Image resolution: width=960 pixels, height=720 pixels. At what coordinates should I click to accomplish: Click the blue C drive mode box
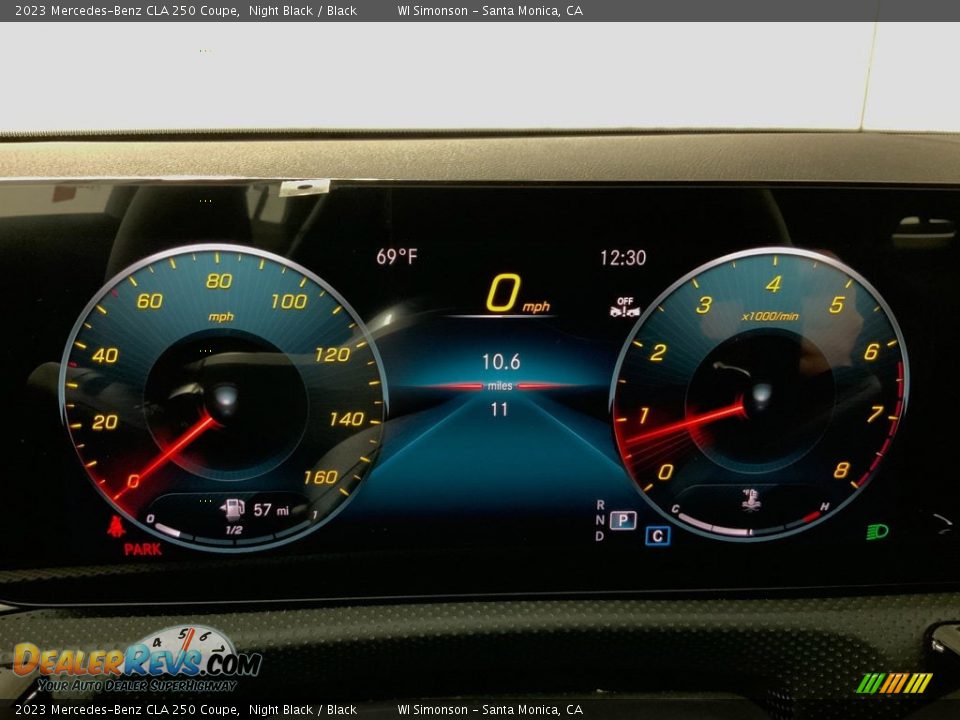coord(658,536)
